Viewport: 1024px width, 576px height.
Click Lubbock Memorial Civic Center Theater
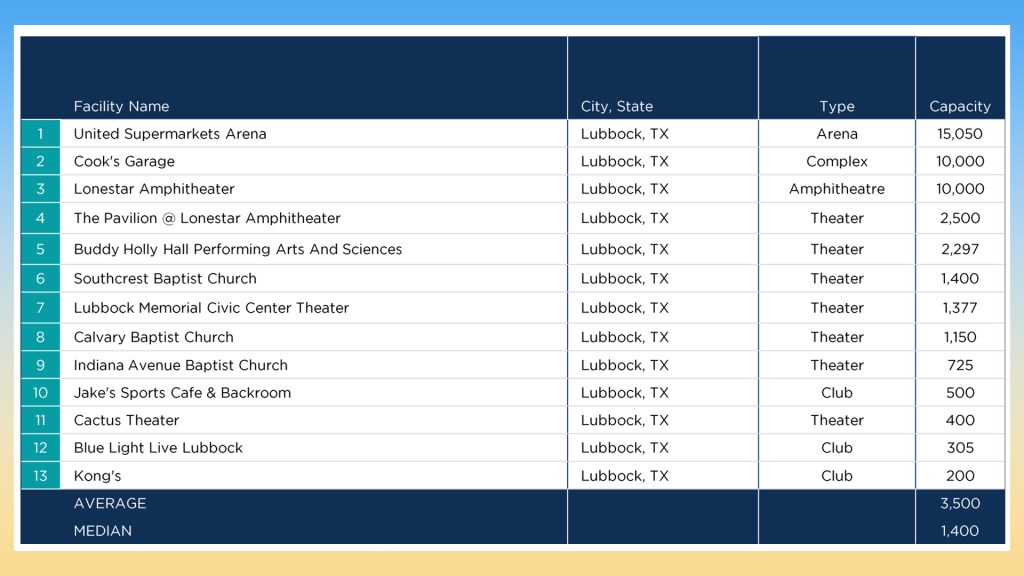pyautogui.click(x=211, y=308)
